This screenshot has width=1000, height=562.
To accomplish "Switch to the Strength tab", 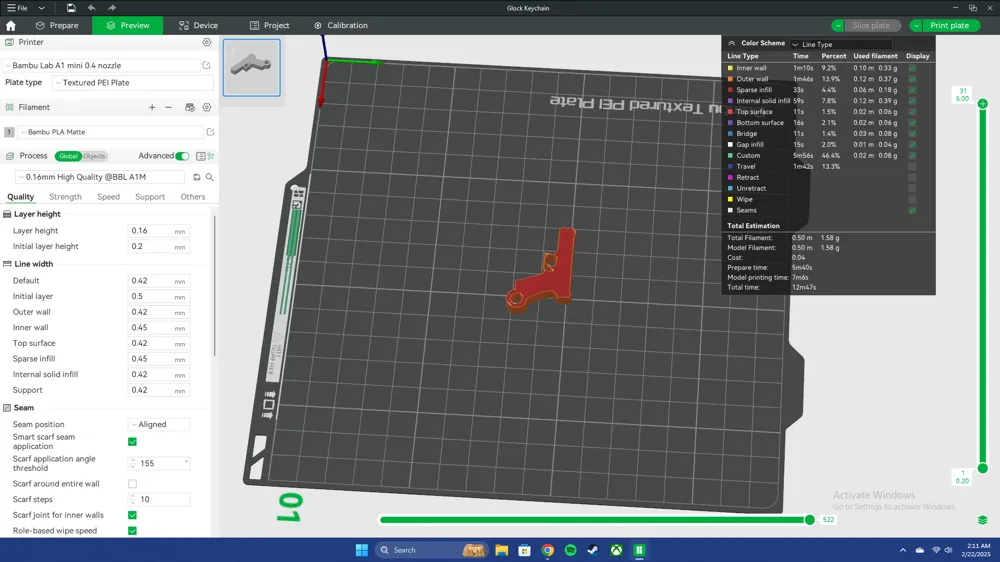I will click(x=65, y=197).
